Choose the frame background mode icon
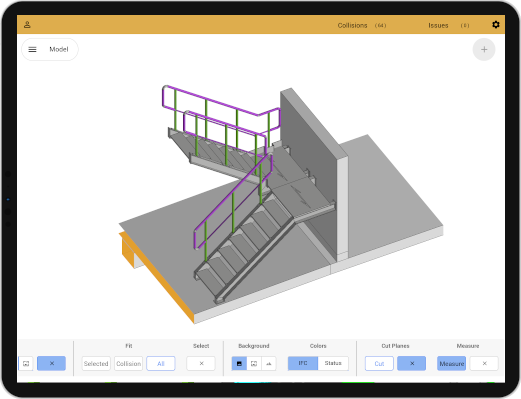The width and height of the screenshot is (521, 399). click(254, 363)
